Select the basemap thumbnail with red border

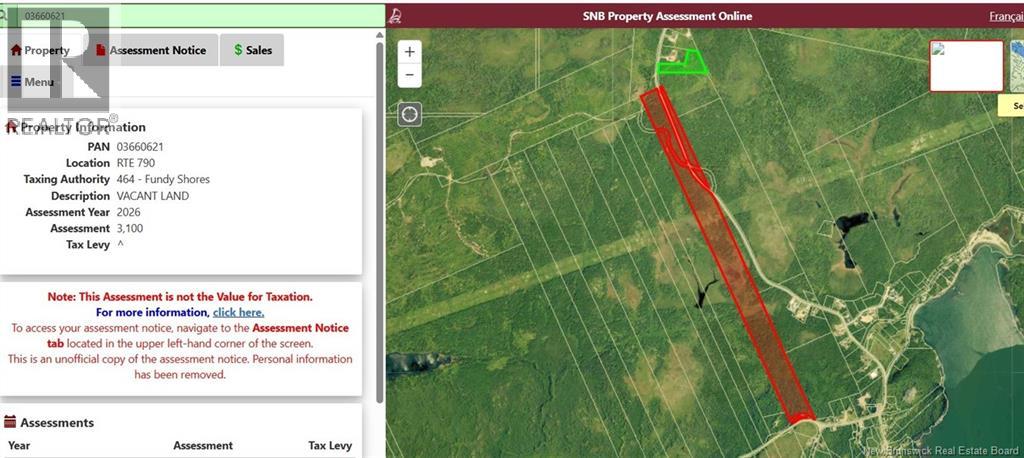(966, 66)
